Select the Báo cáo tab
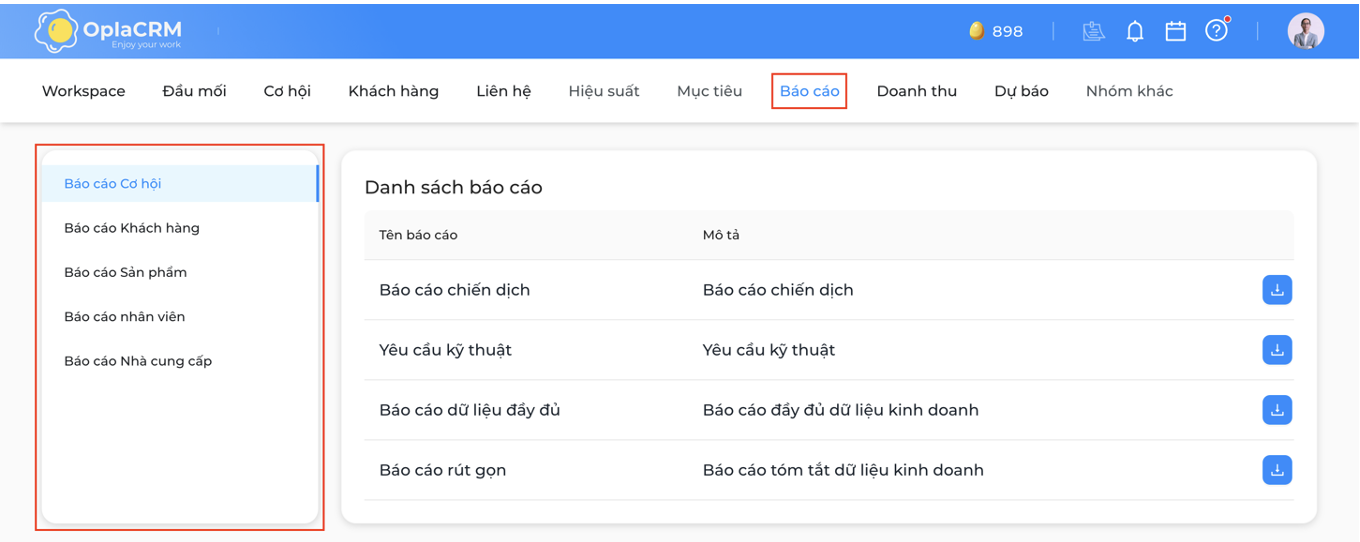The width and height of the screenshot is (1360, 542). point(810,91)
